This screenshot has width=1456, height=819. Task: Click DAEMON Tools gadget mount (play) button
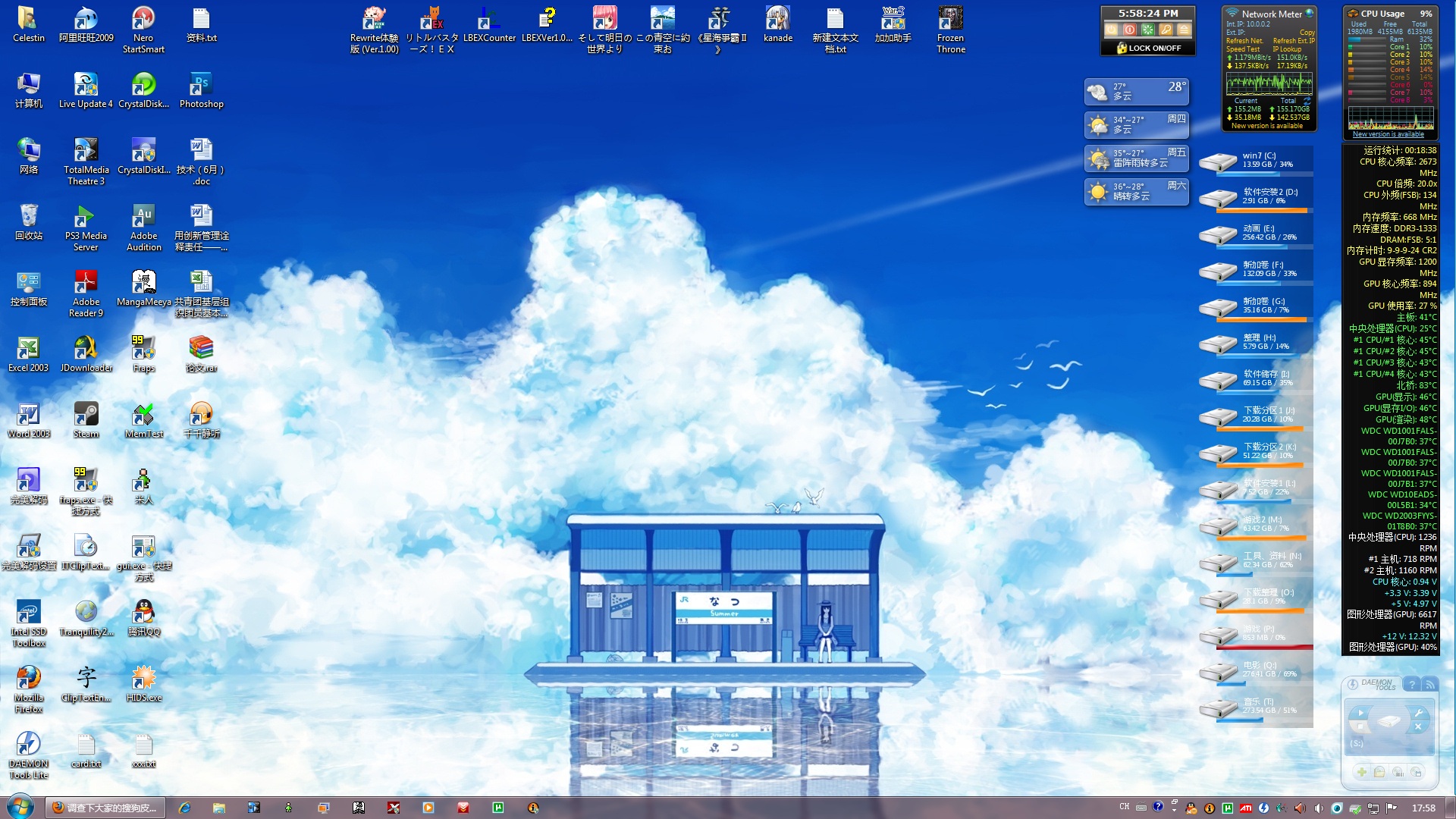coord(1361,713)
